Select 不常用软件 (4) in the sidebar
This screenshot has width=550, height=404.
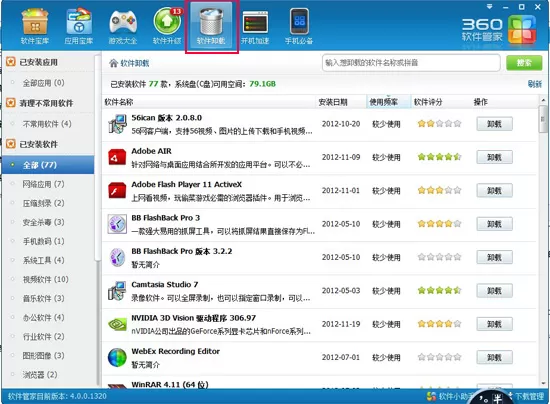pos(47,124)
